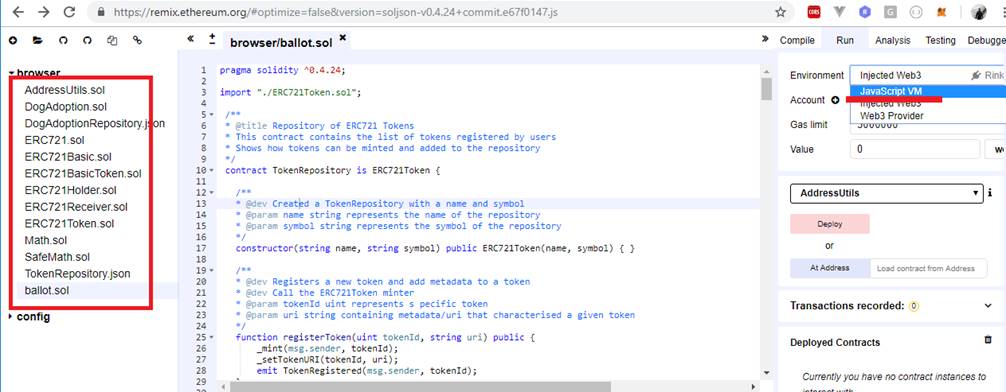The width and height of the screenshot is (1006, 392).
Task: Open SafeMath.sol in the file list
Action: coord(57,257)
